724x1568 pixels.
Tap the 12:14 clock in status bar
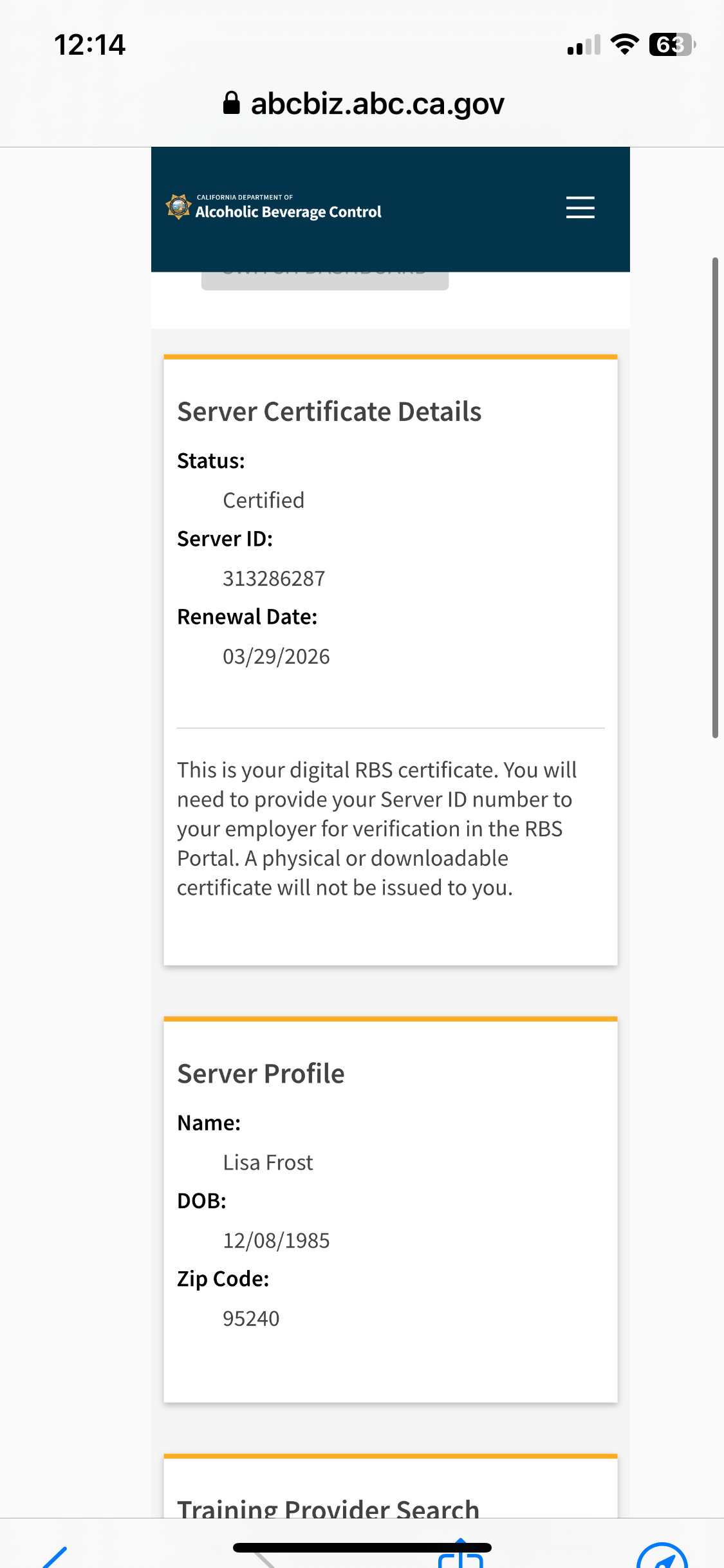coord(89,45)
